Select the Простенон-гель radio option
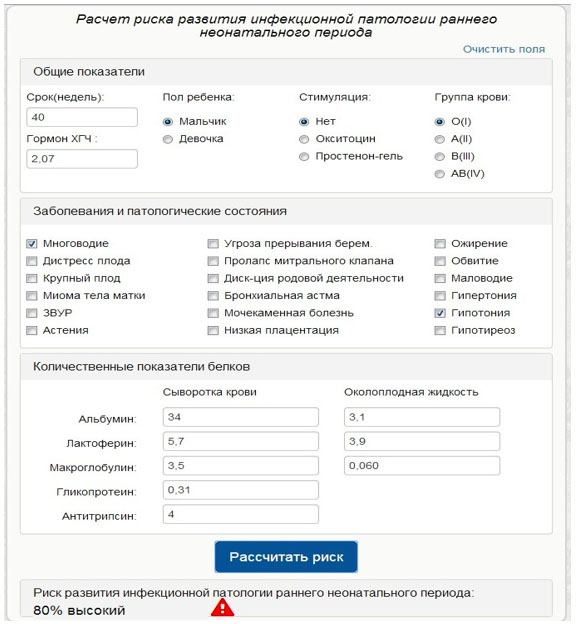Screen dimensions: 577x624 click(304, 157)
